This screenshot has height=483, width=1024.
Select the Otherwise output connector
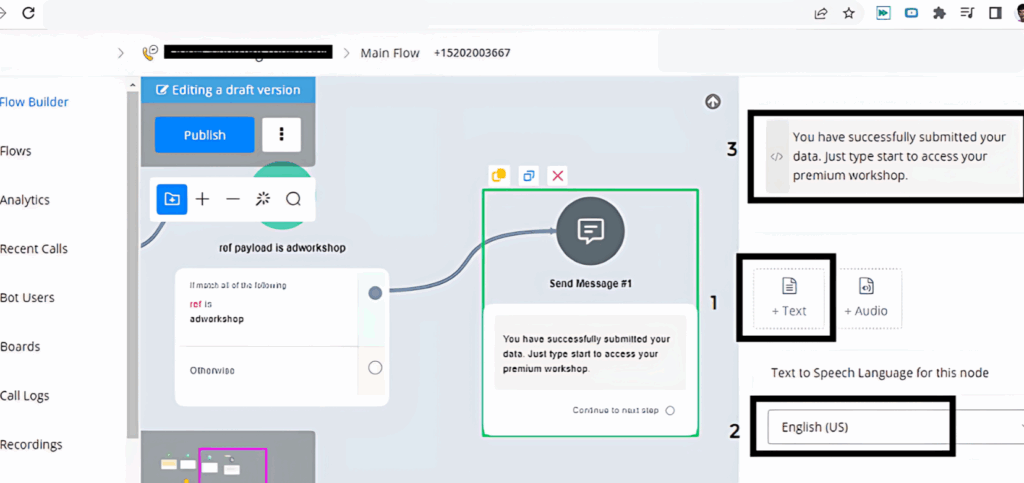(x=375, y=368)
